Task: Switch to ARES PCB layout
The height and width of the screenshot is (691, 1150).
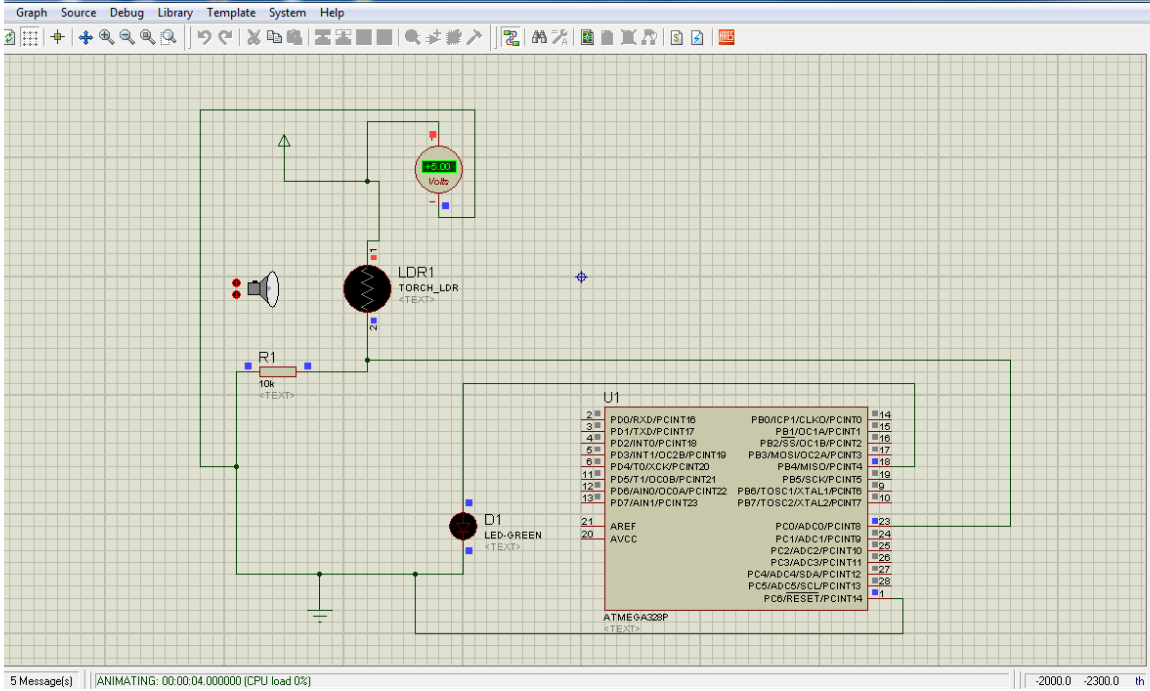Action: tap(726, 37)
